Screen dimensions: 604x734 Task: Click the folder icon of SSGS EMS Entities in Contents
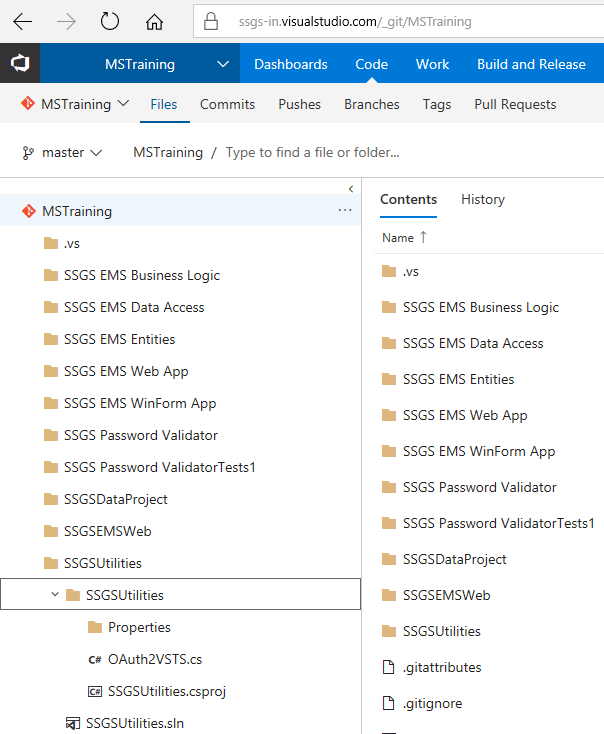(389, 379)
